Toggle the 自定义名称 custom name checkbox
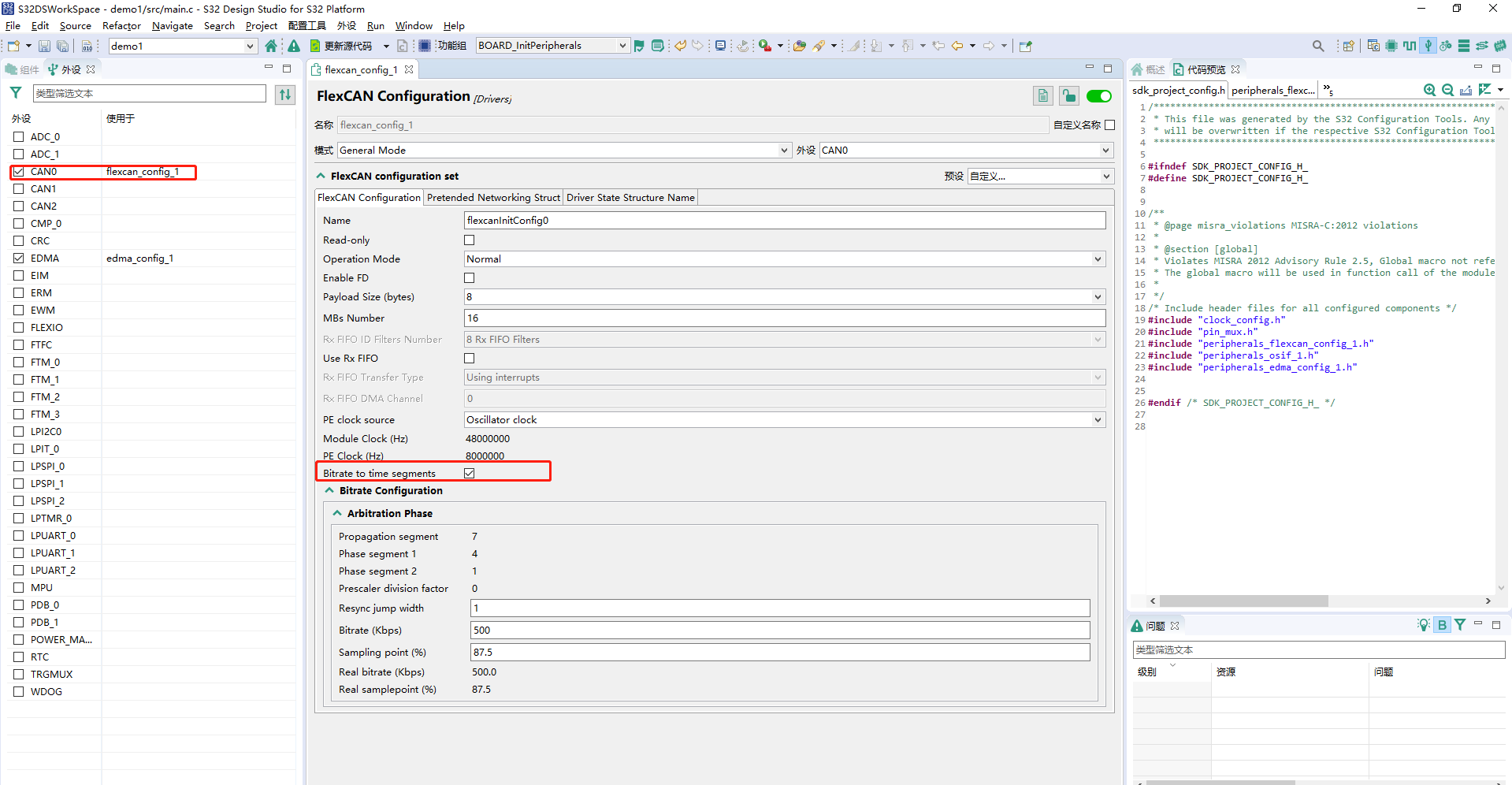Image resolution: width=1512 pixels, height=785 pixels. tap(1110, 125)
